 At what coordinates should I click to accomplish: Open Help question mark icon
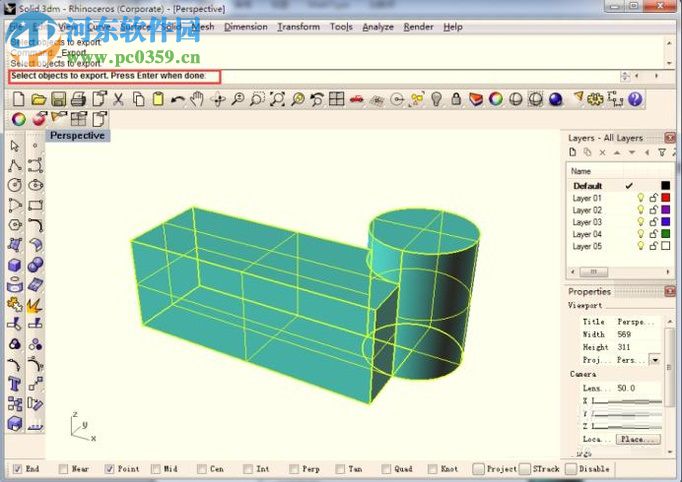(635, 99)
